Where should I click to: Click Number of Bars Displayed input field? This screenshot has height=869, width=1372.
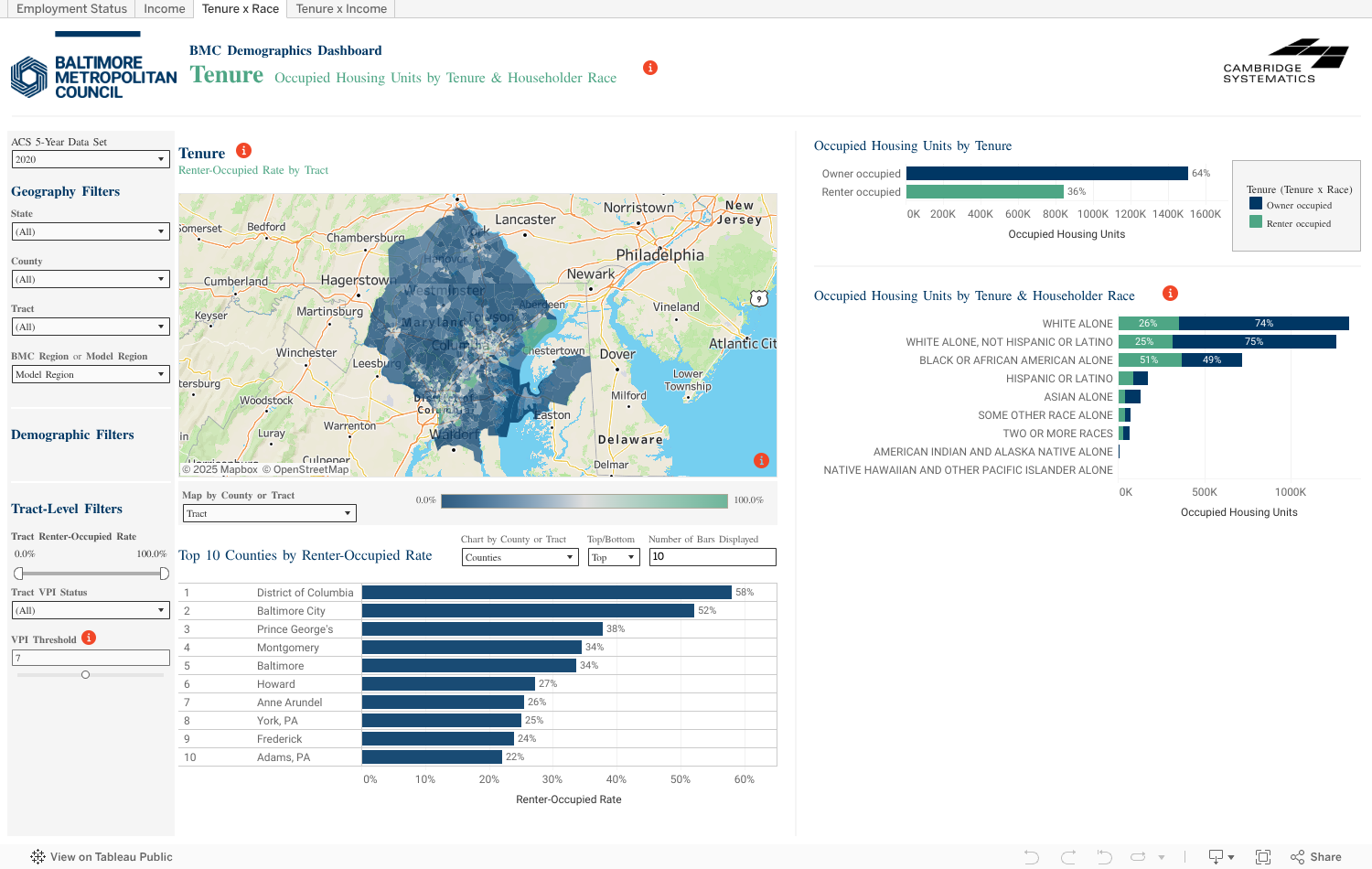point(713,557)
